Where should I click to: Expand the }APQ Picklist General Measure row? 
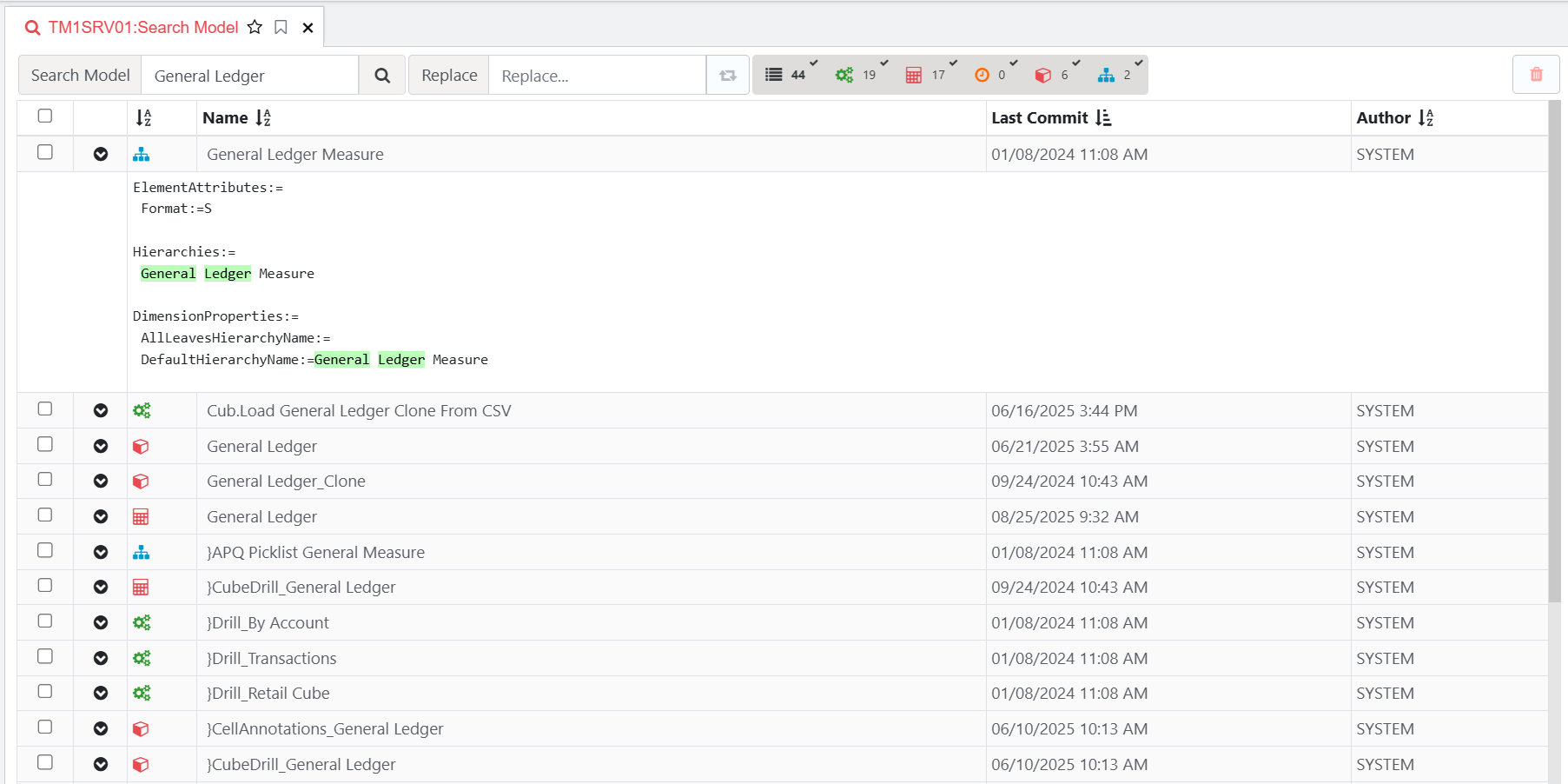pyautogui.click(x=101, y=552)
